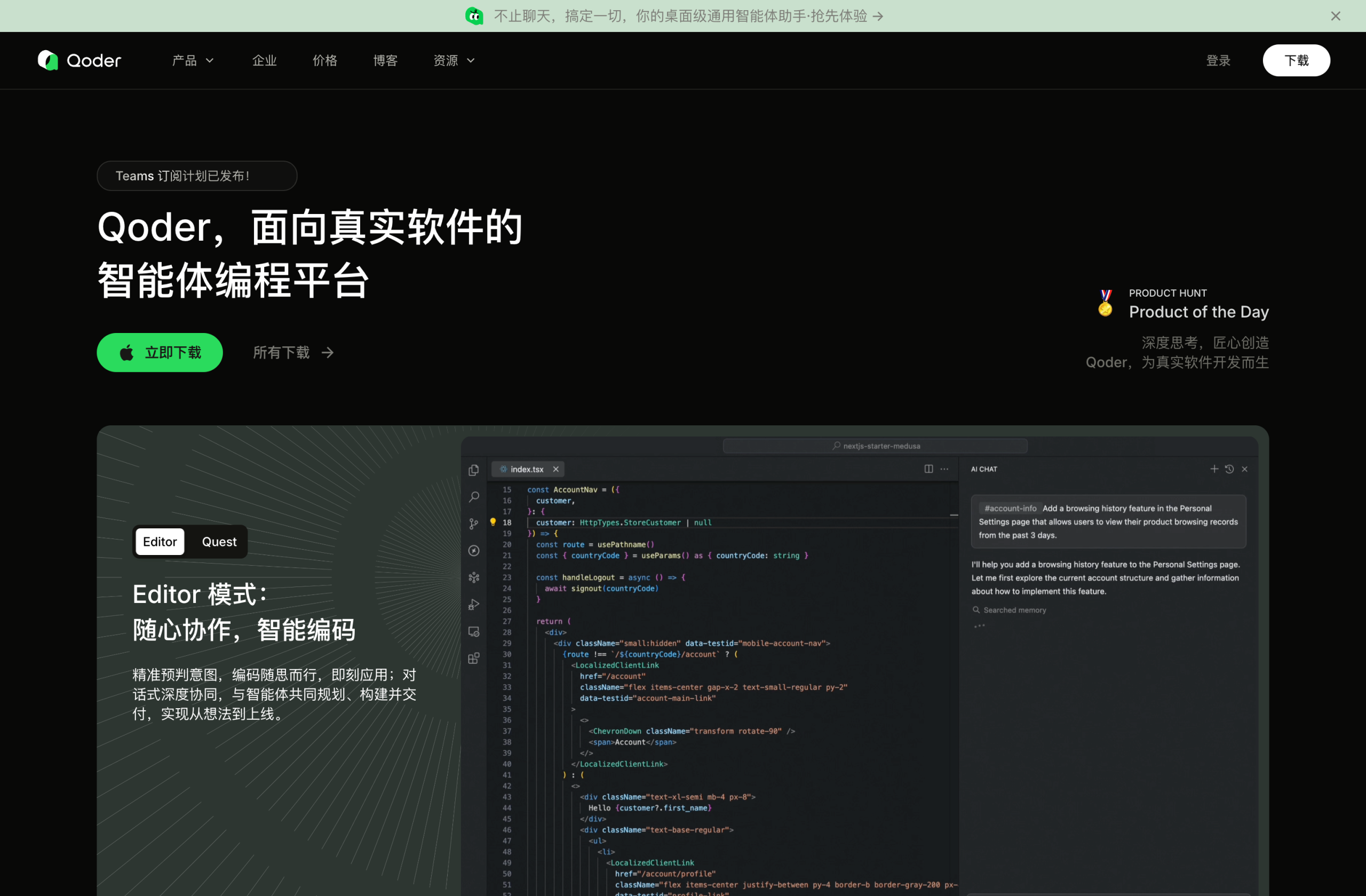Expand the 资源 dropdown menu
This screenshot has height=896, width=1366.
pos(454,60)
